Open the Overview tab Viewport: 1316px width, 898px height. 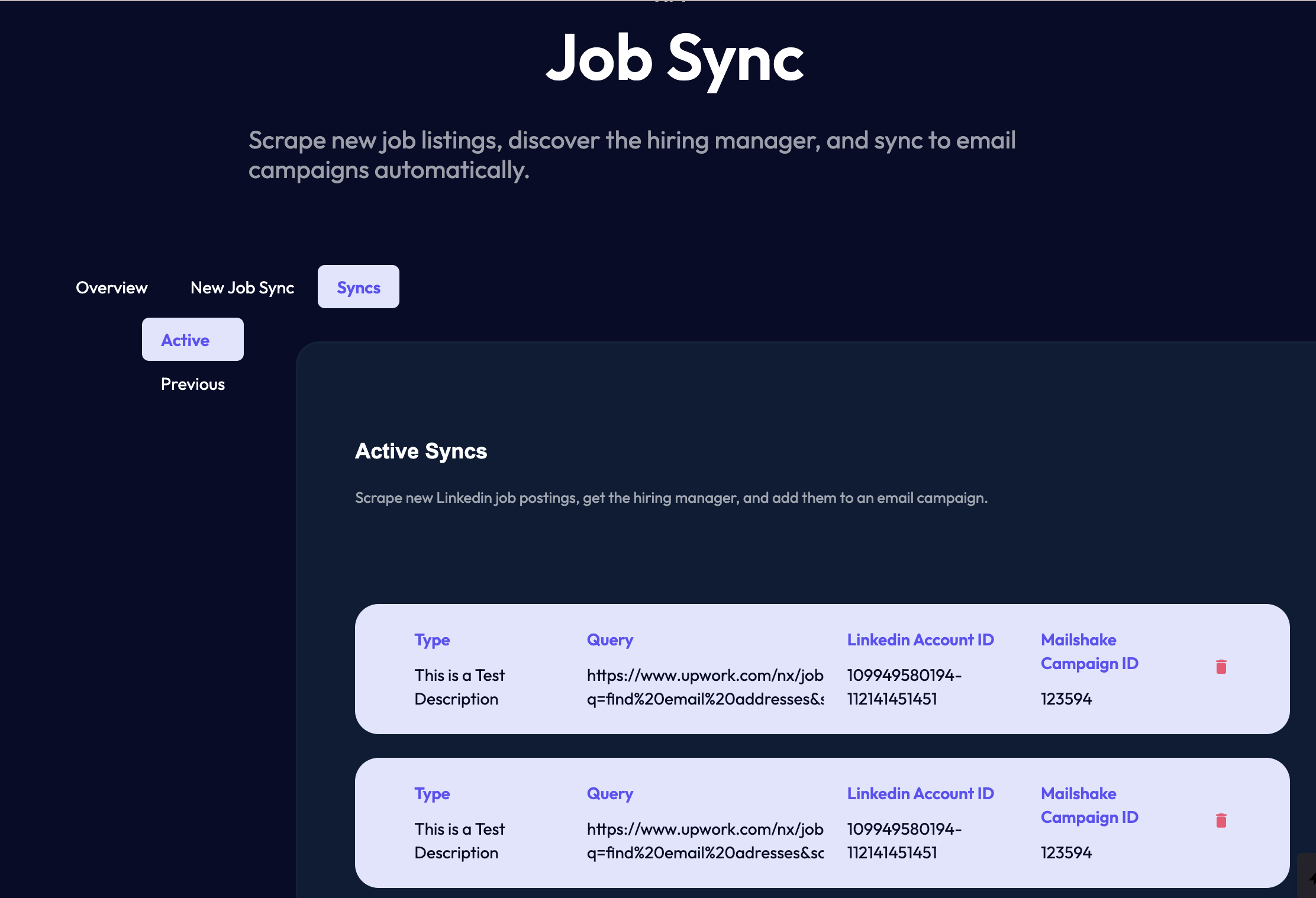click(x=111, y=288)
